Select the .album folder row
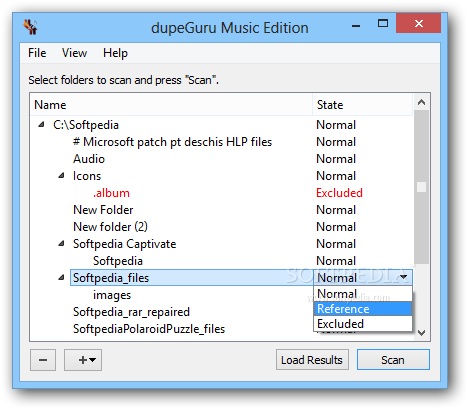Screen dimensions: 468x409 (x=111, y=193)
